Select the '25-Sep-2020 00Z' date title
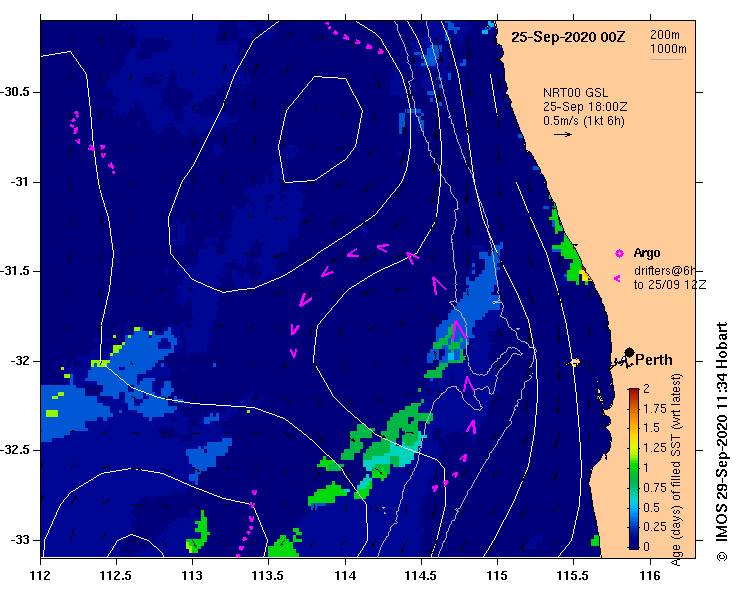The height and width of the screenshot is (592, 739). pos(568,37)
